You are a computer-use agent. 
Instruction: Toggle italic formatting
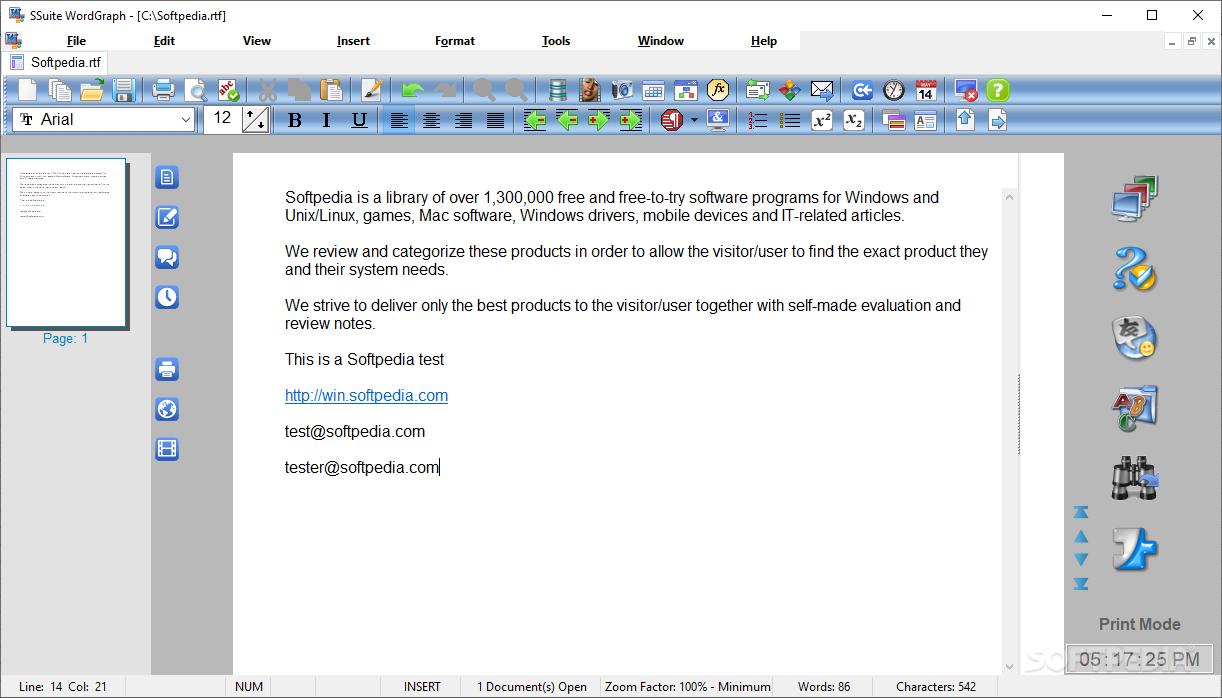[326, 120]
